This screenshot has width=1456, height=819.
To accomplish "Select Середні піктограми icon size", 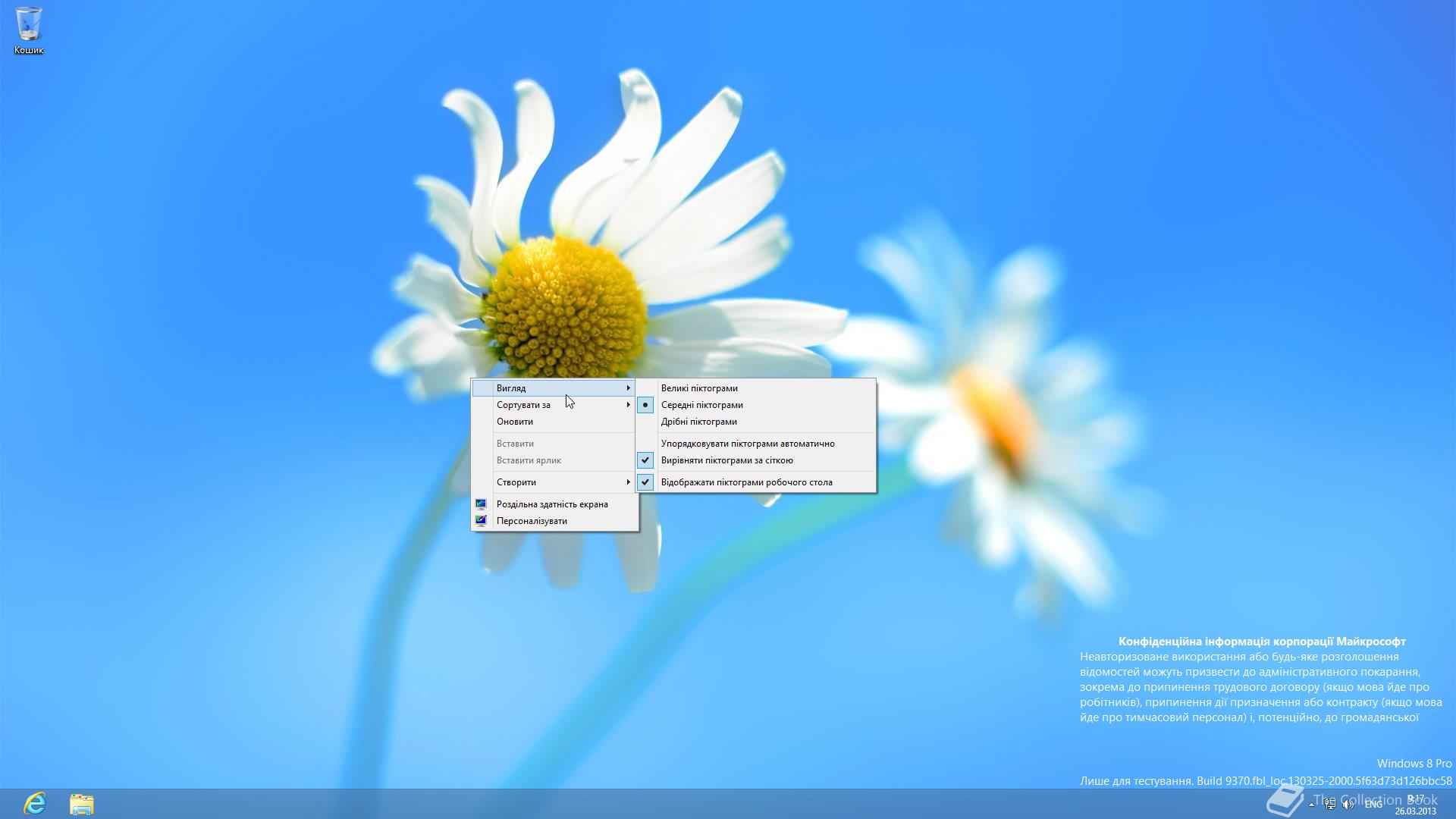I will 755,404.
